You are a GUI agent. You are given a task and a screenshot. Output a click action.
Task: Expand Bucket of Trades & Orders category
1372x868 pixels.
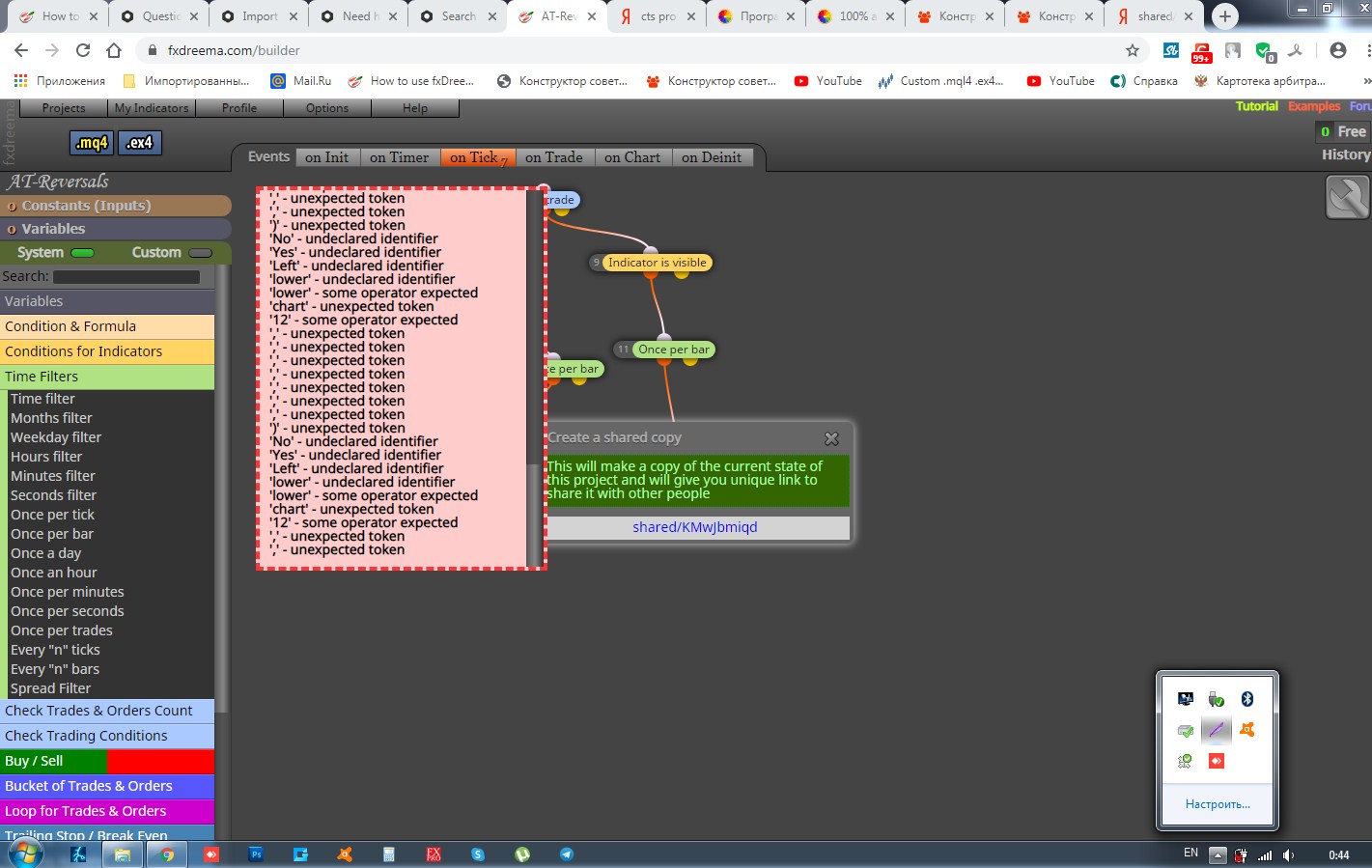[107, 786]
